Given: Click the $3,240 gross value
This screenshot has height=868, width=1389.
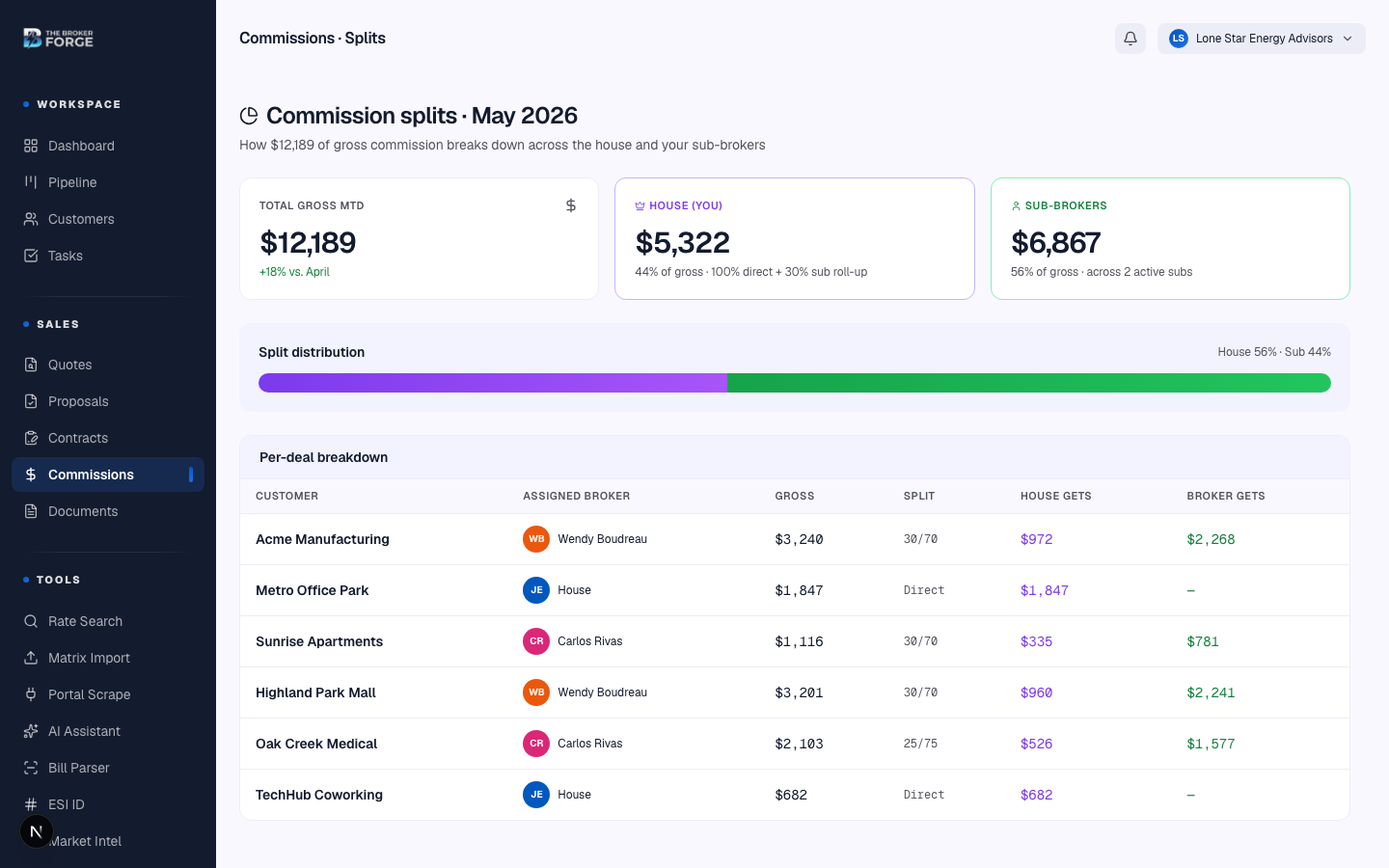Looking at the screenshot, I should pos(799,539).
